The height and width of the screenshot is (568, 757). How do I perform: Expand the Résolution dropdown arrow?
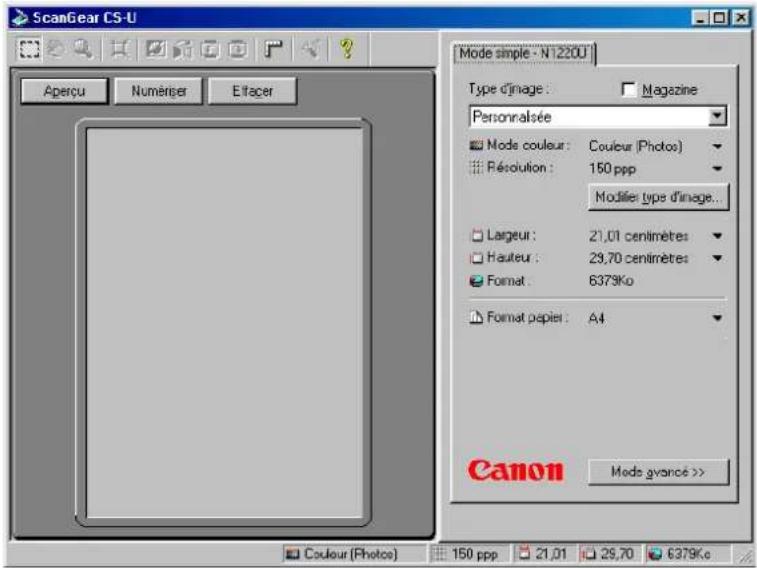[717, 168]
